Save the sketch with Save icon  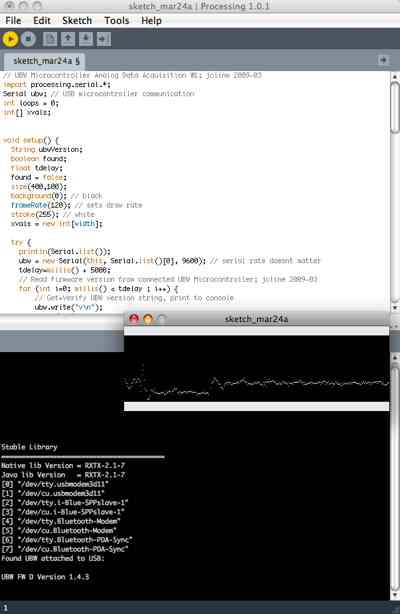[x=86, y=39]
